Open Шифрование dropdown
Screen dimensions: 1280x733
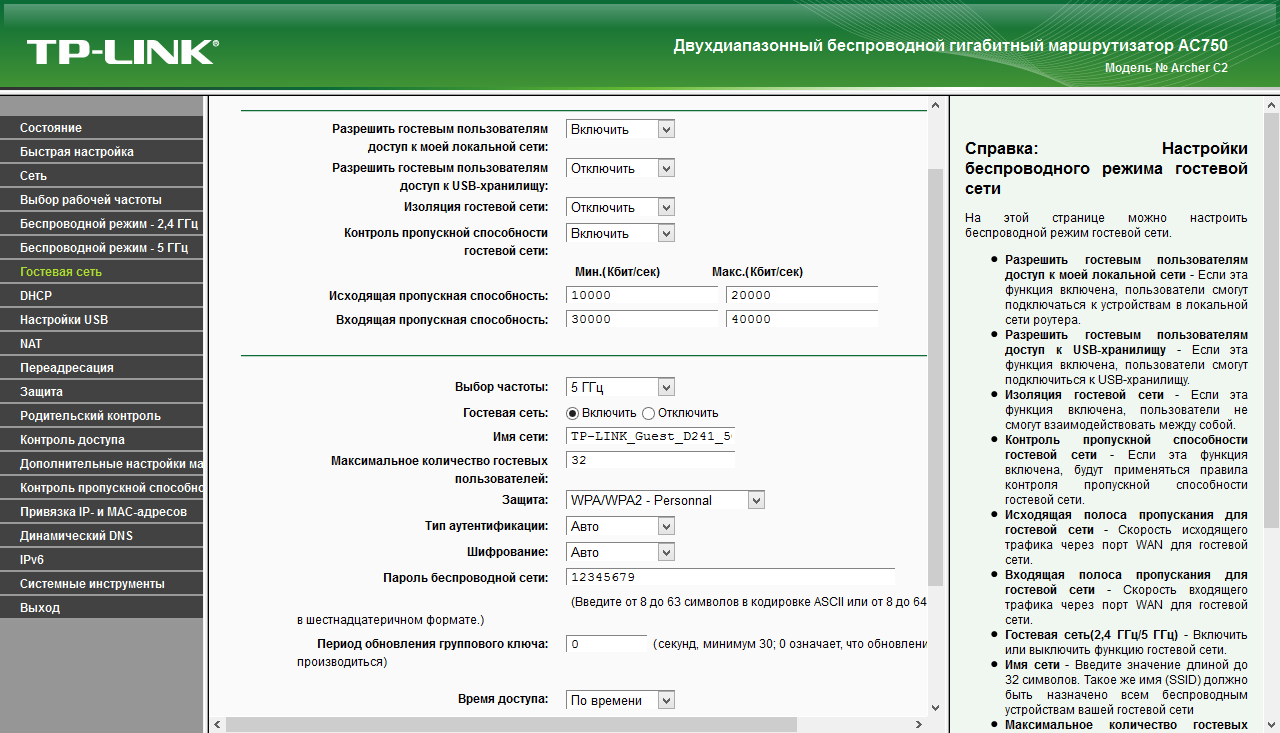[620, 552]
